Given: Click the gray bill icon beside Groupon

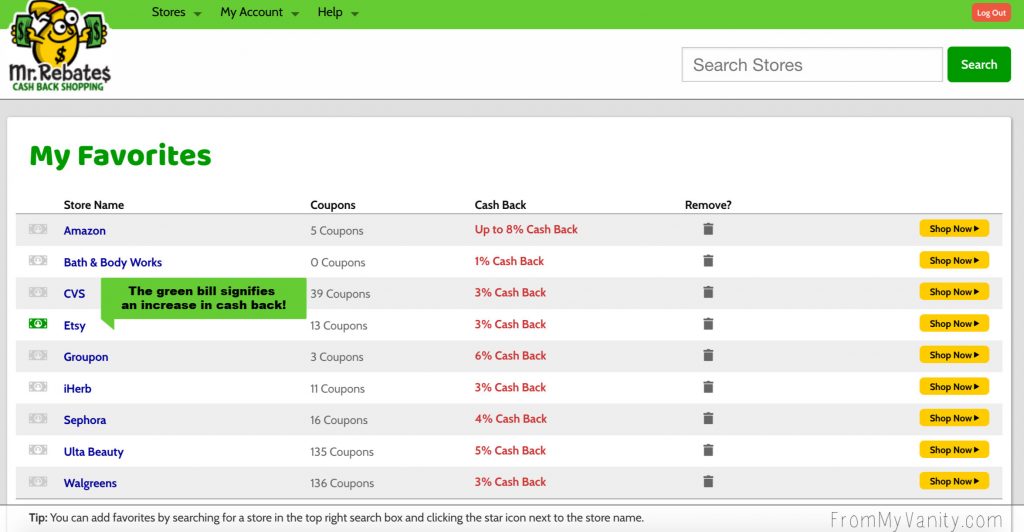Looking at the screenshot, I should point(38,355).
